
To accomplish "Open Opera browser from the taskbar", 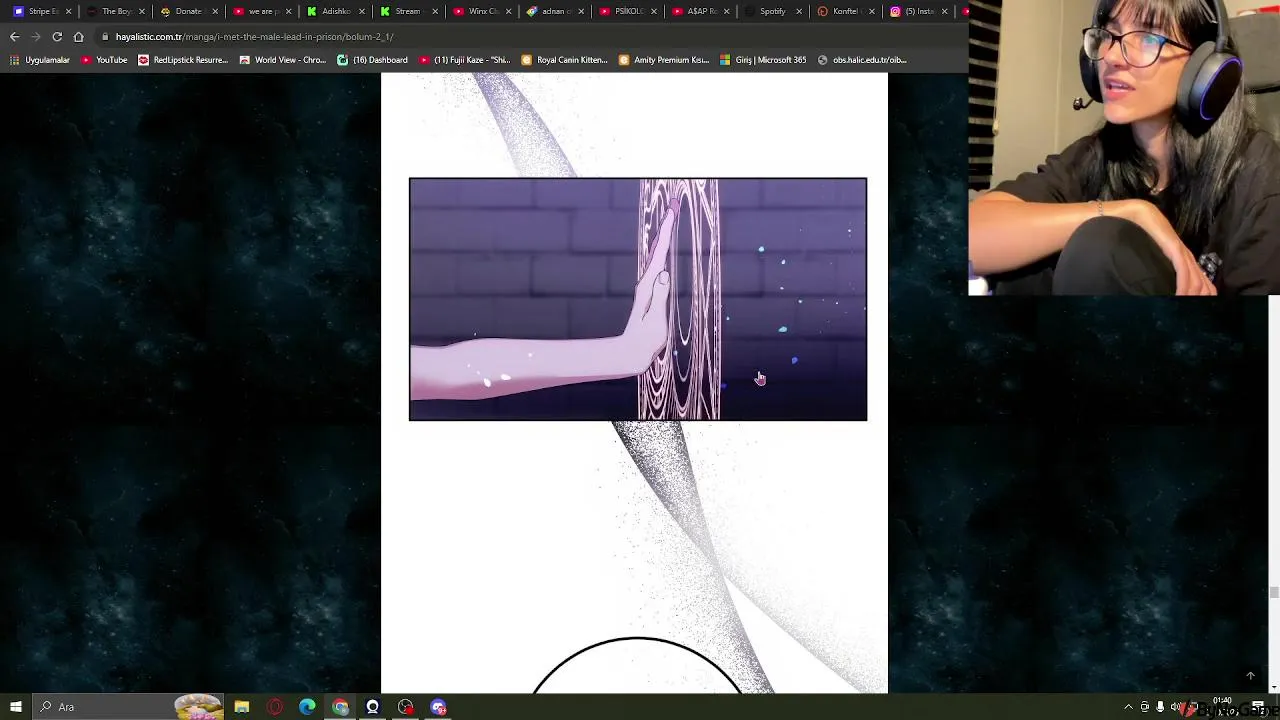I will [275, 707].
